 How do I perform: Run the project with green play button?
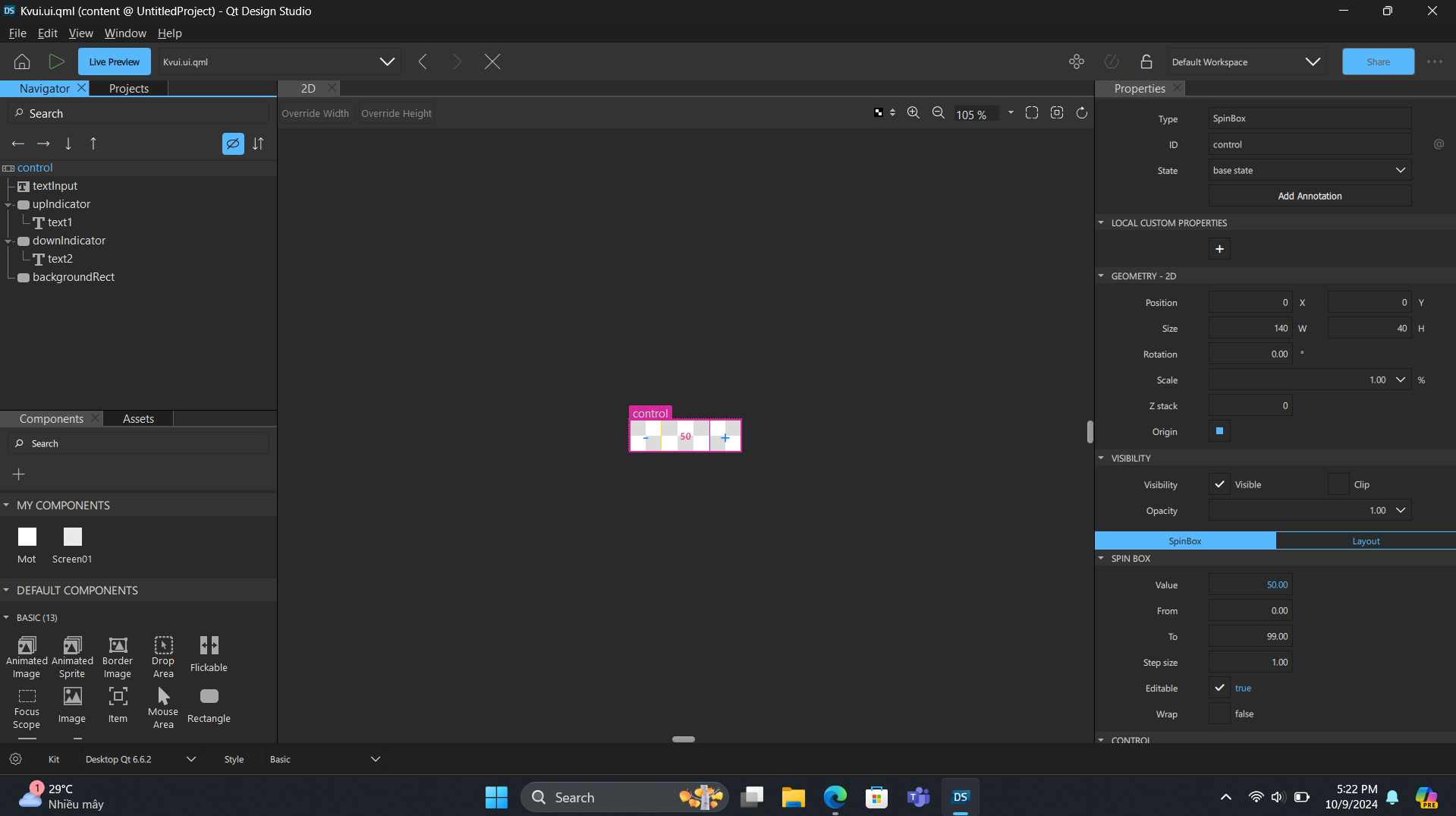[x=56, y=61]
